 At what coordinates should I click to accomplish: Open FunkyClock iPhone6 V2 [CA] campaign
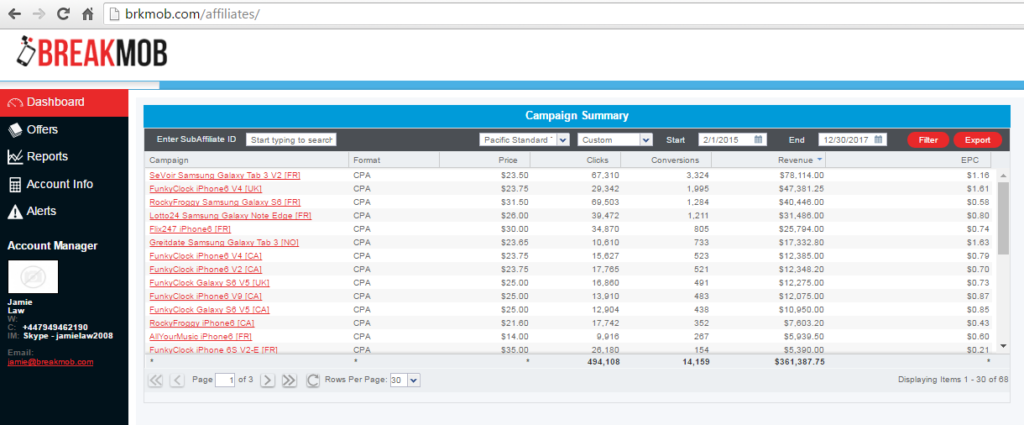pos(206,269)
